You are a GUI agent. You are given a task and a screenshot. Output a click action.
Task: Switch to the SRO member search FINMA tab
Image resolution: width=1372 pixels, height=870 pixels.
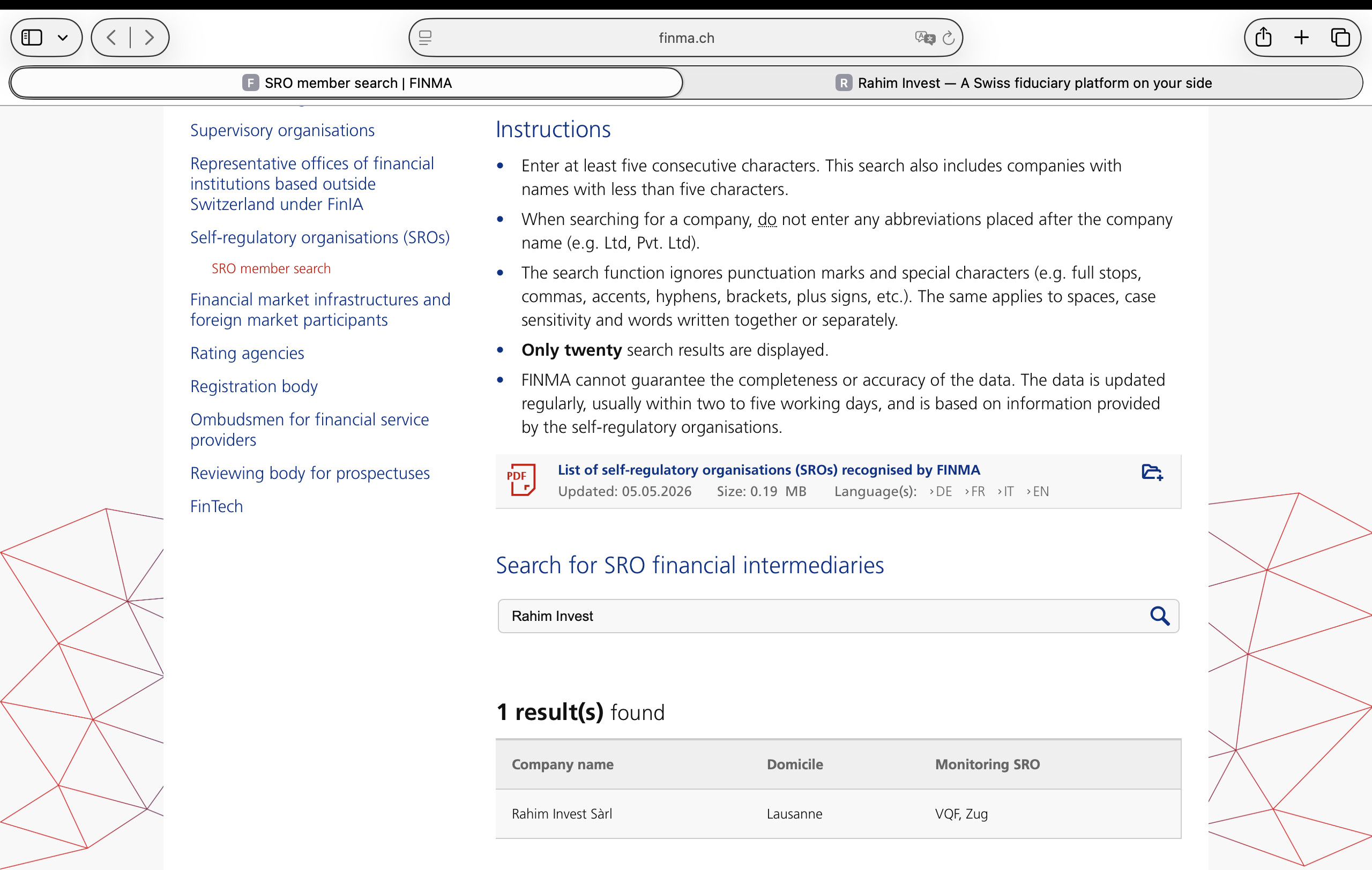(346, 83)
